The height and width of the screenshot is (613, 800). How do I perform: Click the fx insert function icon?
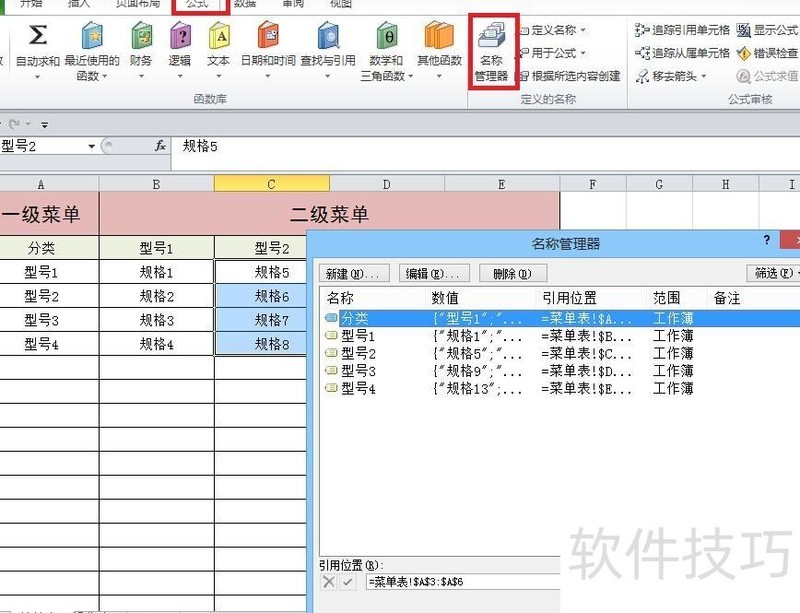[x=160, y=146]
